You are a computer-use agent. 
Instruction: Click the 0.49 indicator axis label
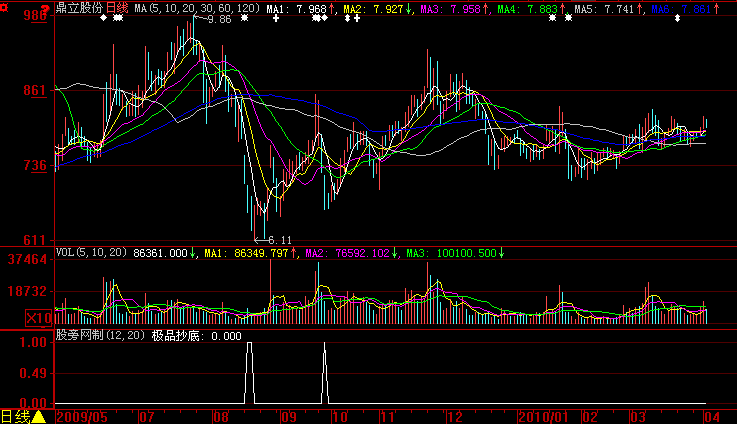point(33,374)
